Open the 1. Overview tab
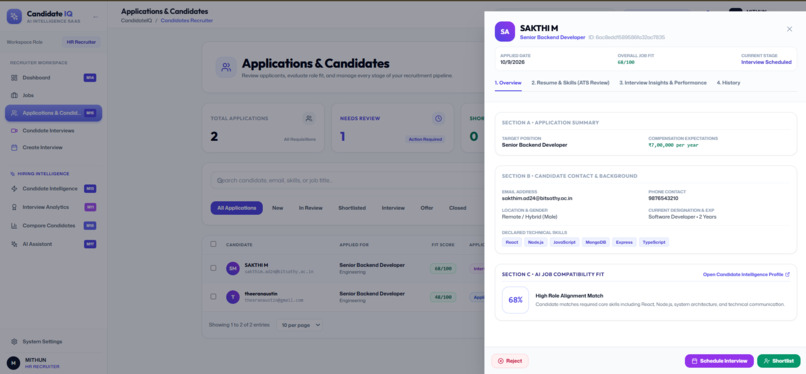Image resolution: width=806 pixels, height=374 pixels. click(x=508, y=83)
